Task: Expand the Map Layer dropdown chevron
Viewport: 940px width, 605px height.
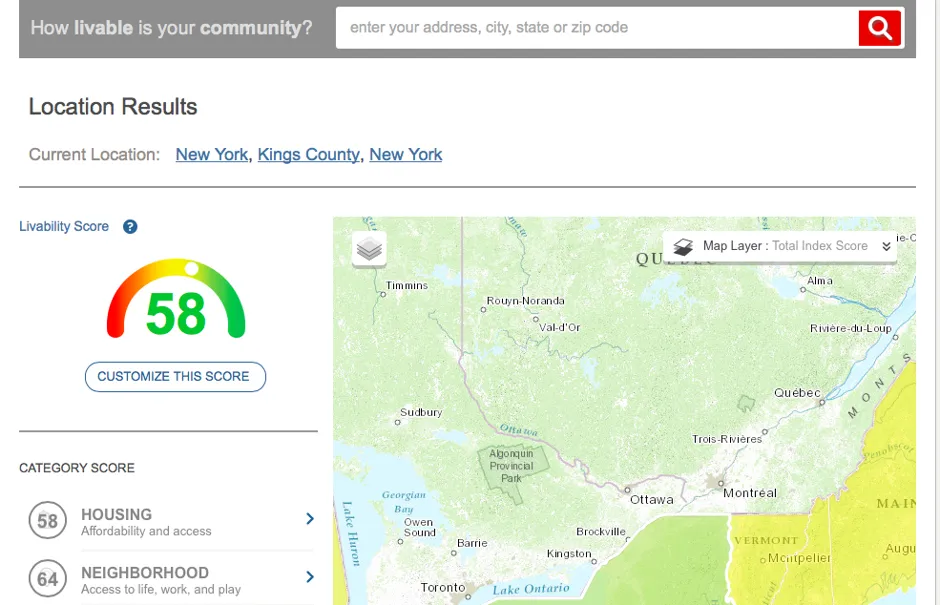Action: (886, 246)
